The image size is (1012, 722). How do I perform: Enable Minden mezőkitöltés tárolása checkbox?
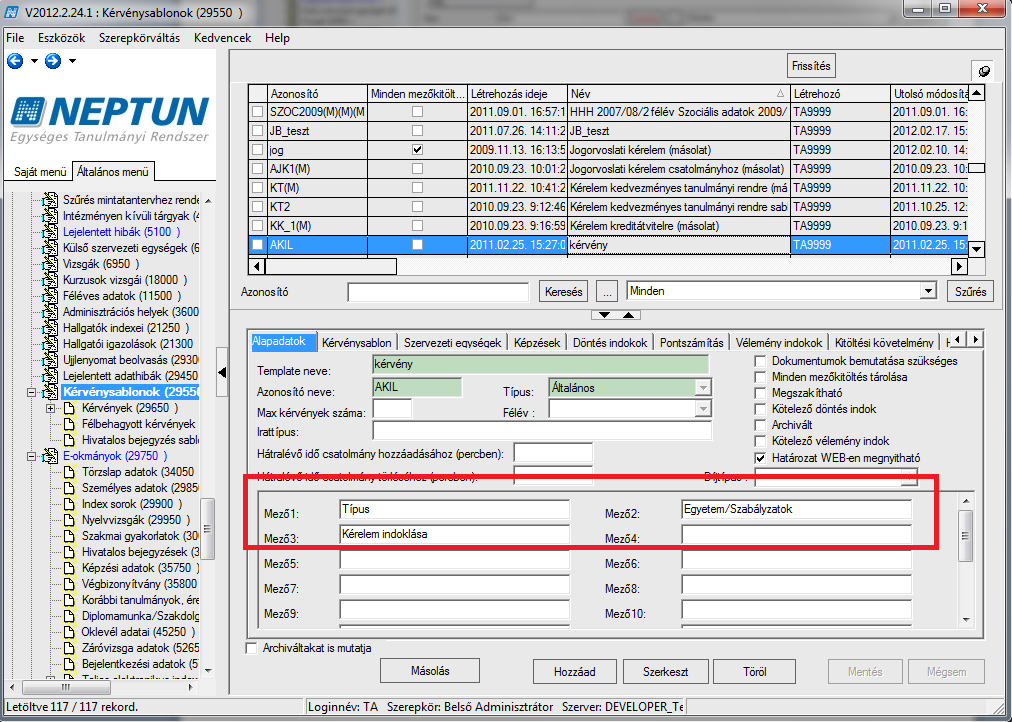(x=760, y=377)
